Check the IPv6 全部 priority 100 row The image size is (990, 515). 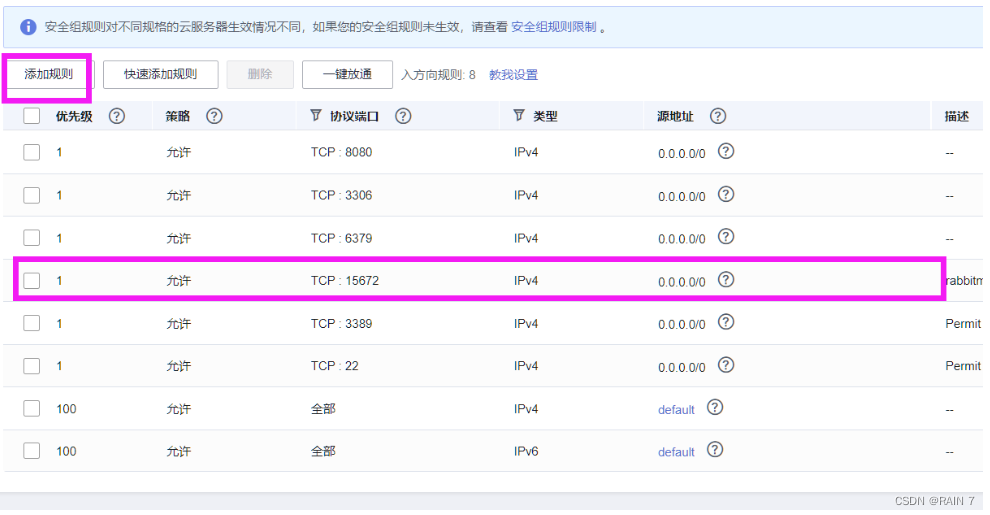pyautogui.click(x=32, y=451)
